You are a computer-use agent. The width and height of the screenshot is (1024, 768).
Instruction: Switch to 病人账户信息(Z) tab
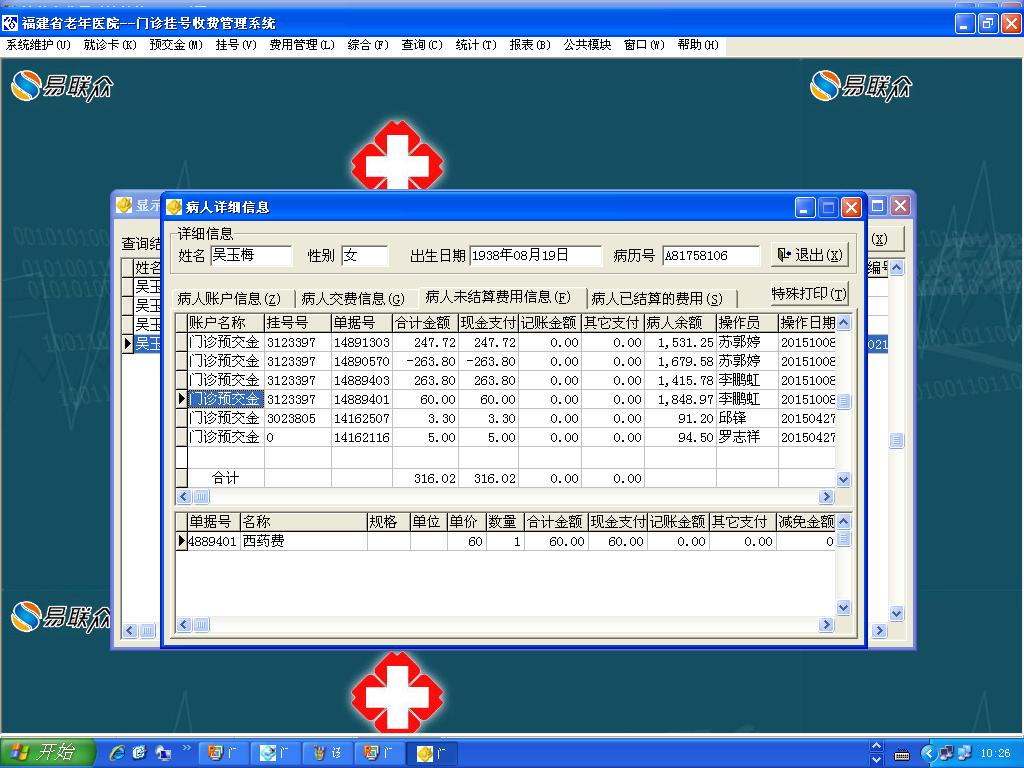(229, 298)
